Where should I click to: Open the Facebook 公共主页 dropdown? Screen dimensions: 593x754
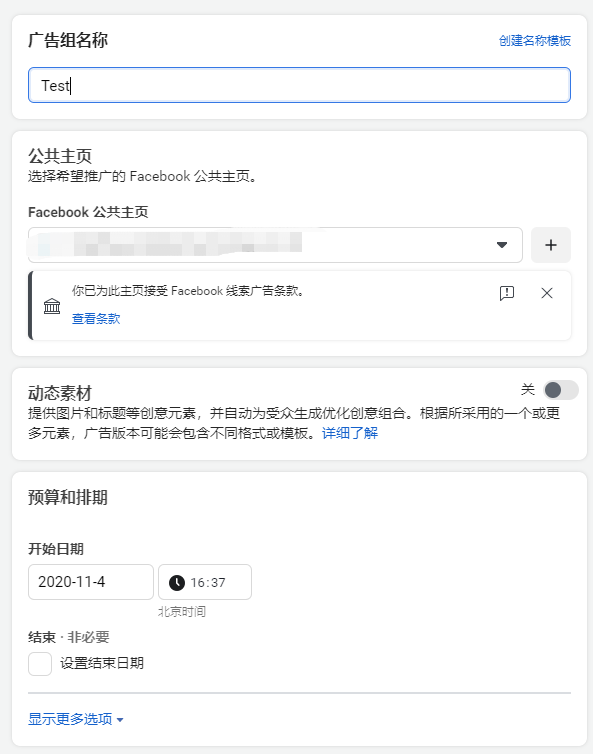275,245
